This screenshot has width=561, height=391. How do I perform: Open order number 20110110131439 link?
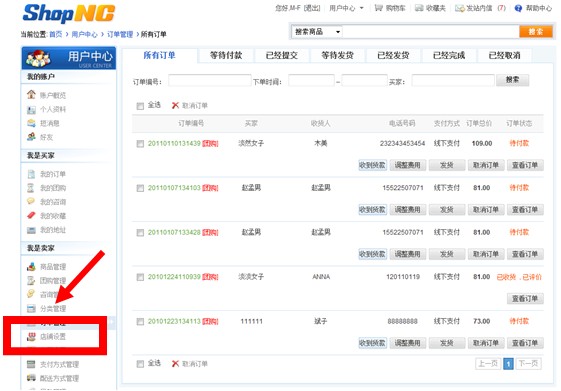point(174,143)
